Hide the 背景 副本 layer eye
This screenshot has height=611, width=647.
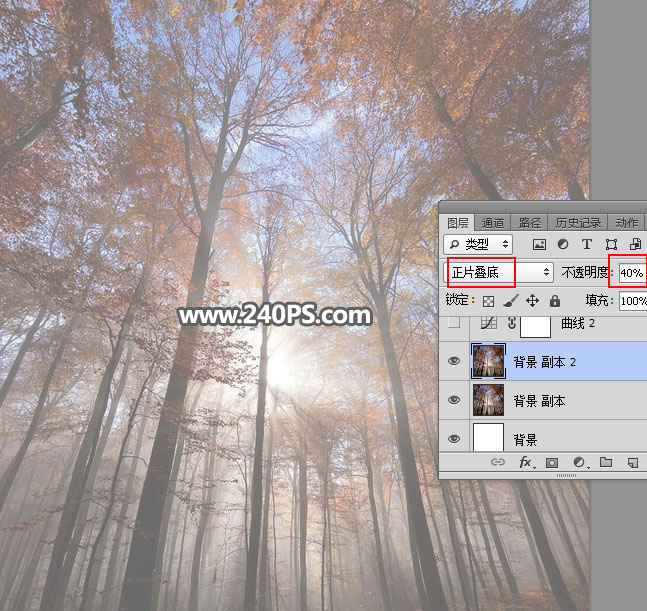tap(454, 400)
